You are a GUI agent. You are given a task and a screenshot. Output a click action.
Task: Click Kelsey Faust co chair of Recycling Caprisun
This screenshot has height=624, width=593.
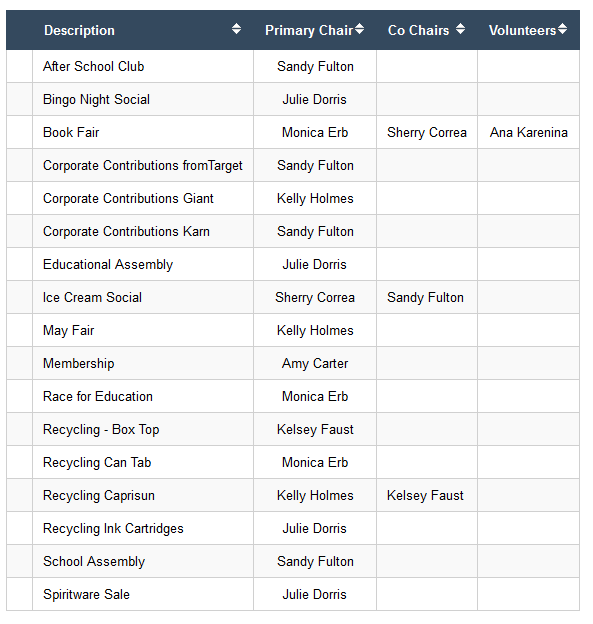coord(425,496)
